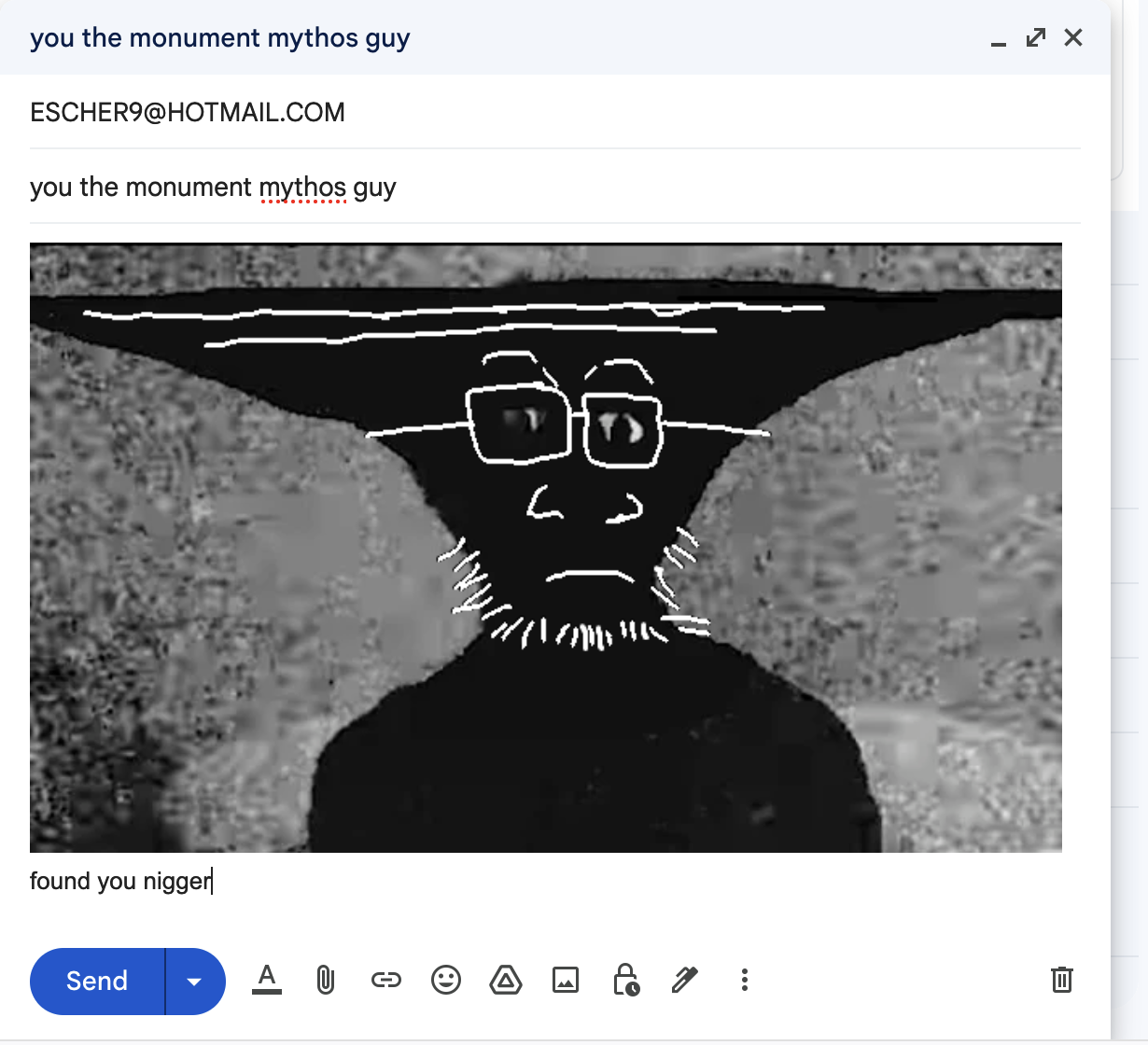Open the insert signature pen icon
The image size is (1148, 1045).
684,980
